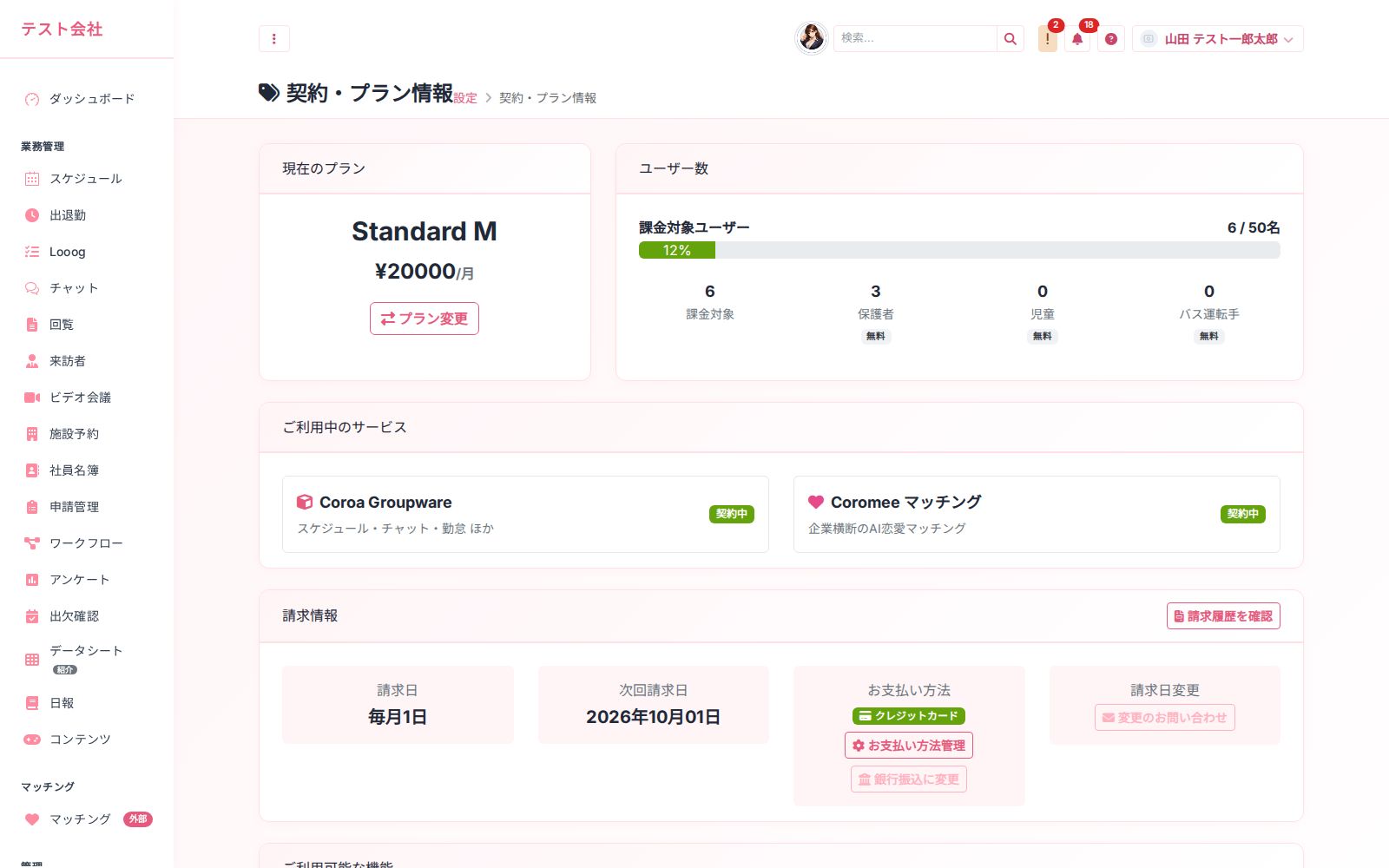Open the スケジュール menu item
Image resolution: width=1389 pixels, height=868 pixels.
click(87, 179)
